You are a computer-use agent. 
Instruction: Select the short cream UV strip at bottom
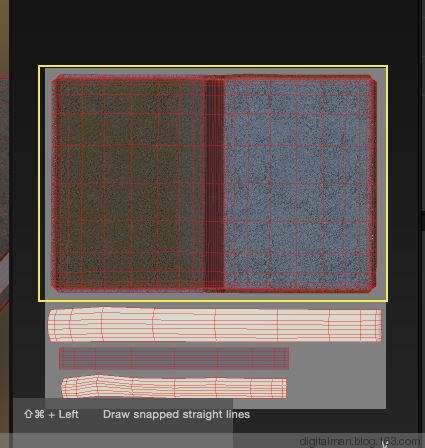[174, 387]
